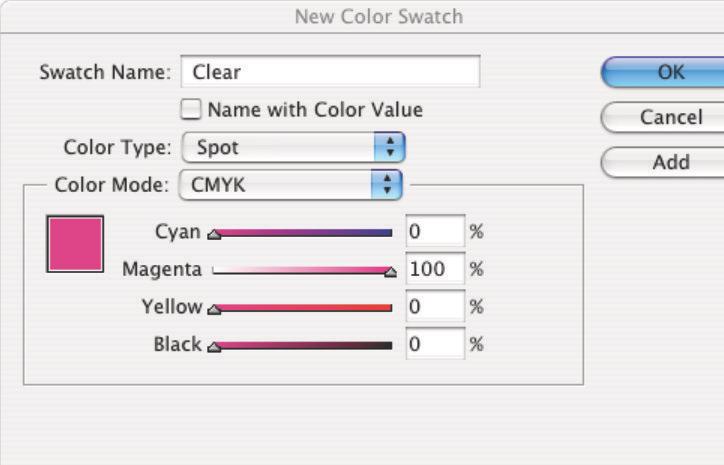
Task: Click the Magenta slider triangle handle
Action: (x=390, y=272)
